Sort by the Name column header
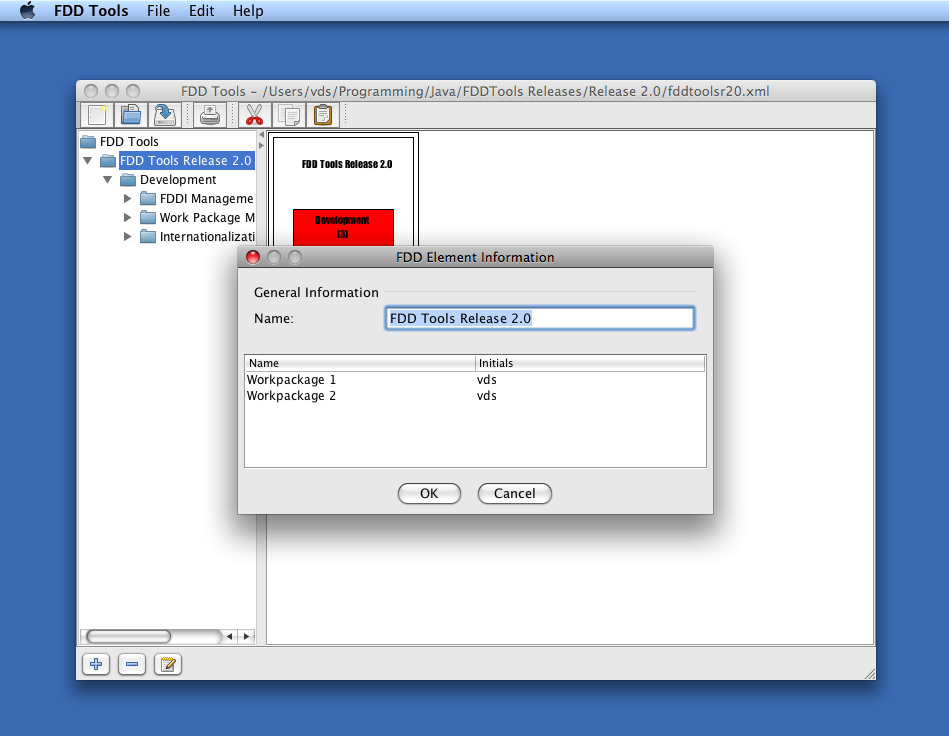 [360, 363]
